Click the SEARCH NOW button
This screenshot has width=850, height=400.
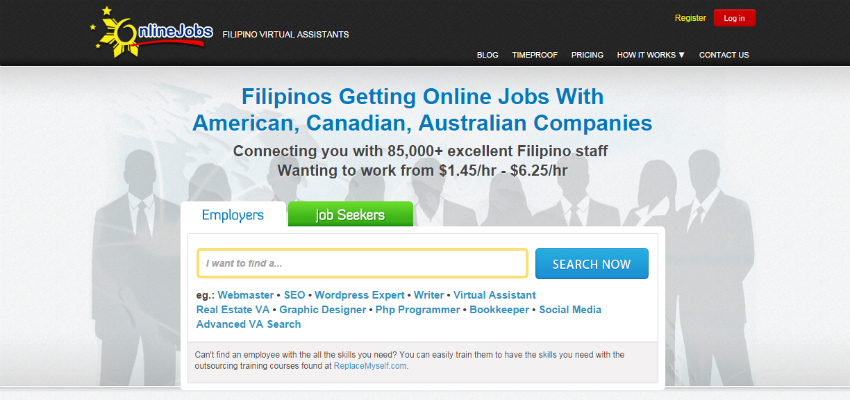pyautogui.click(x=591, y=264)
